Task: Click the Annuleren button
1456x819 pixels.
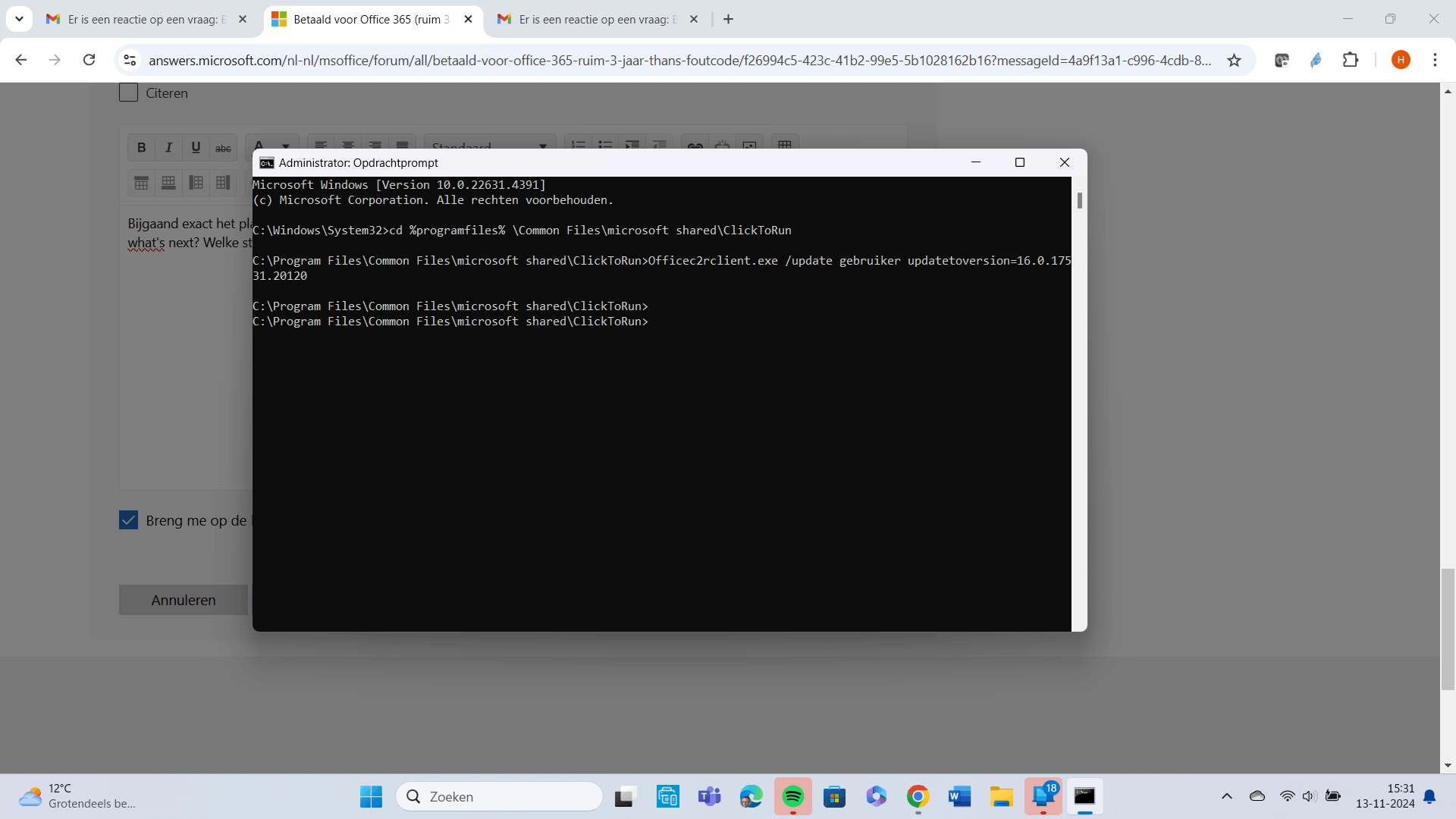Action: click(183, 600)
